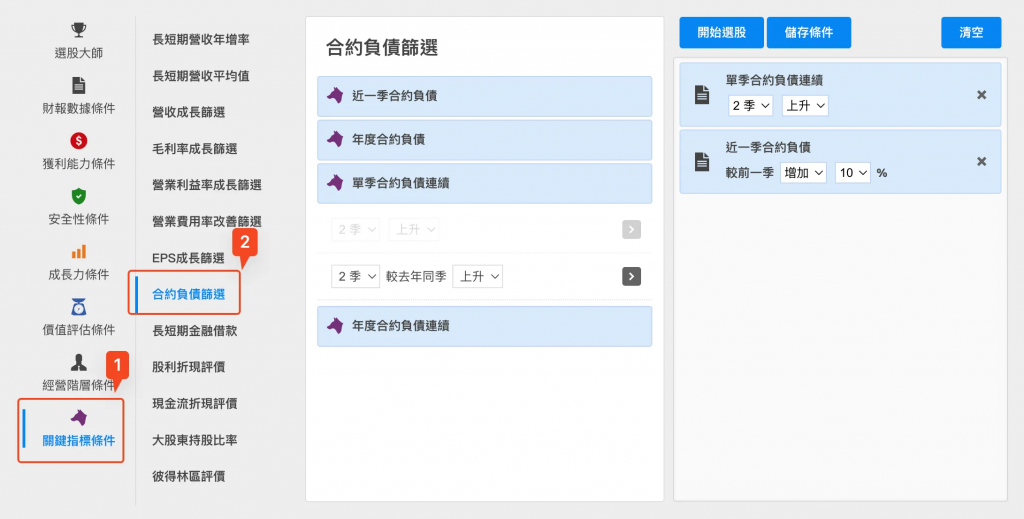Screen dimensions: 1024x519
Task: Select EPS成長篩選 from the submenu
Action: [188, 258]
